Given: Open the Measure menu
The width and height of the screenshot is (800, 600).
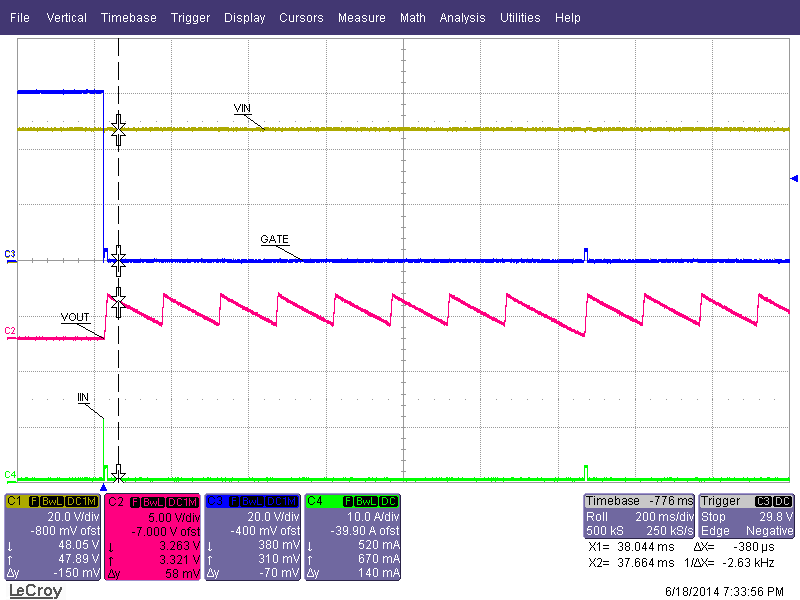Looking at the screenshot, I should 361,17.
